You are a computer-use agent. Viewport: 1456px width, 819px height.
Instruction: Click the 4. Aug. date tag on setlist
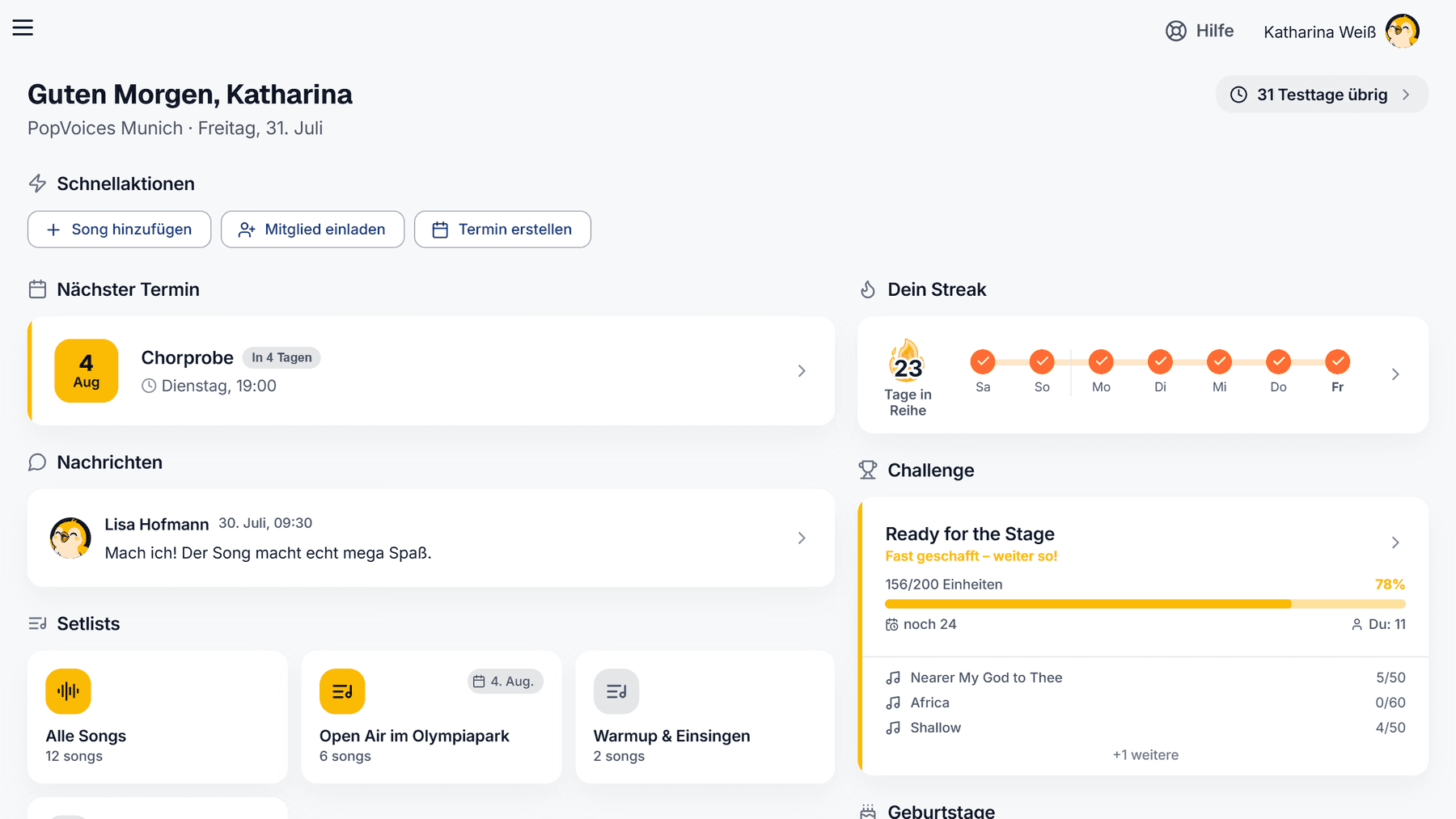coord(506,682)
